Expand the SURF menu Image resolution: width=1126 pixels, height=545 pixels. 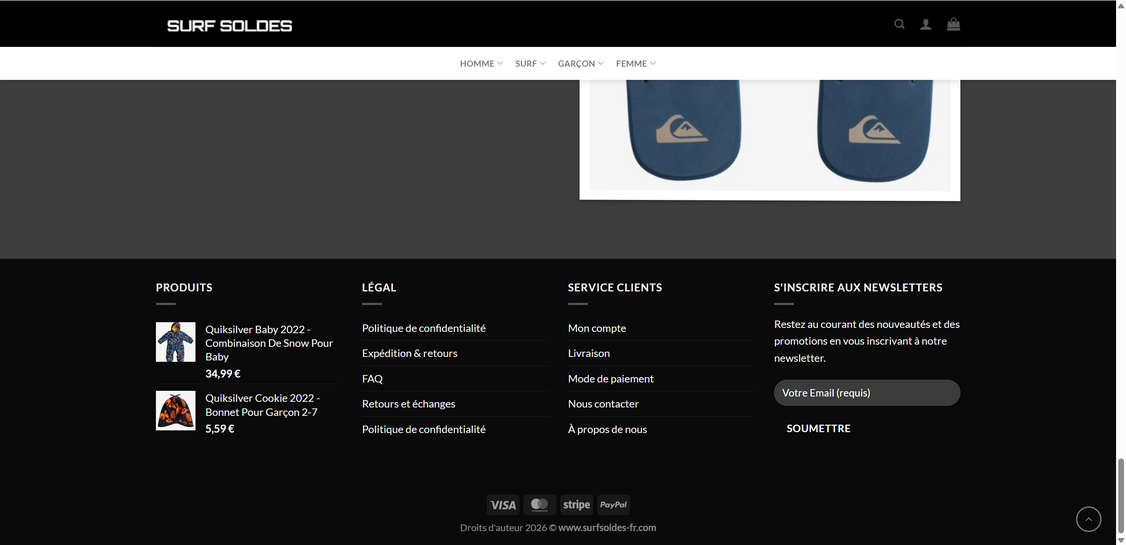[530, 63]
